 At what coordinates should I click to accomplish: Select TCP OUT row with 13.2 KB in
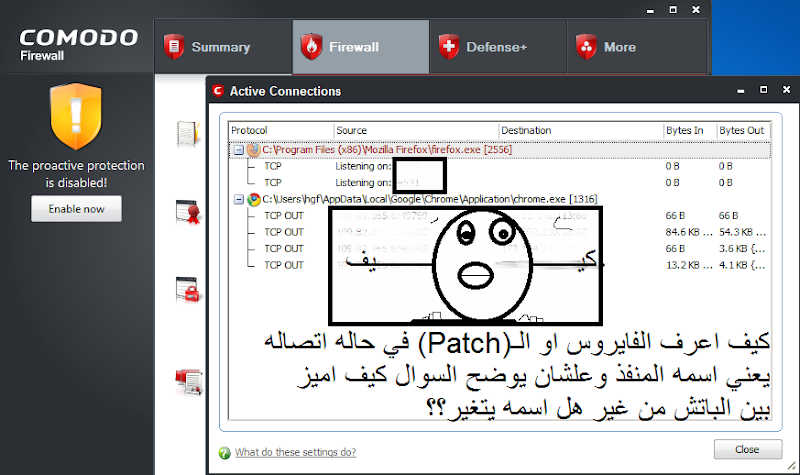tap(499, 265)
